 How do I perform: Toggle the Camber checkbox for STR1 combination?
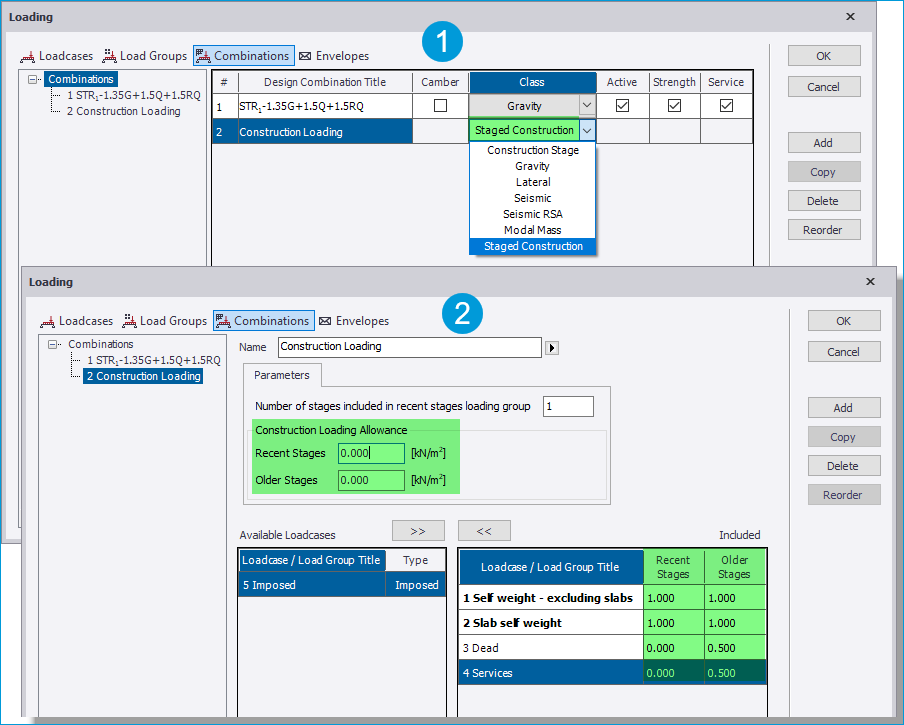pos(440,105)
